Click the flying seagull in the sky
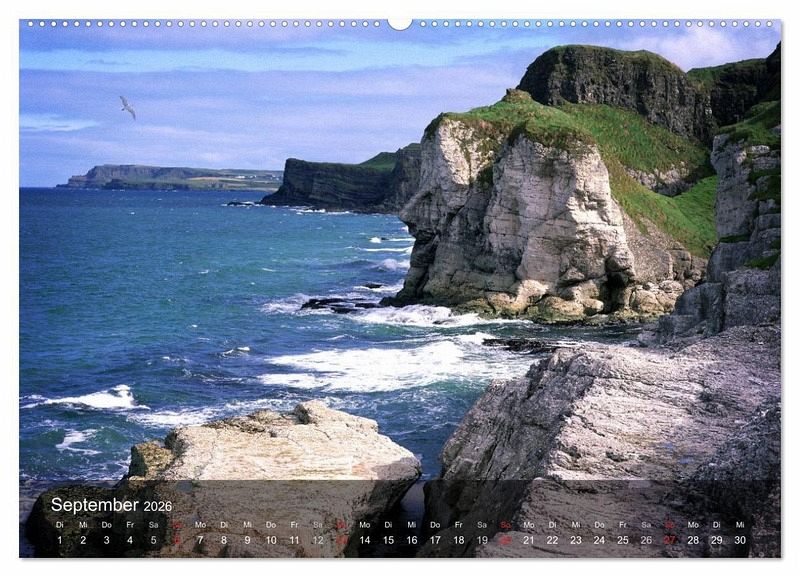 coord(128,107)
